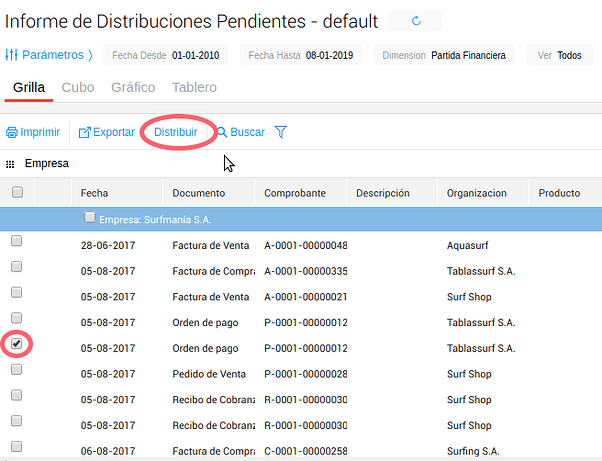The height and width of the screenshot is (461, 602).
Task: Click the A-0001-00000021 comprobante cell
Action: click(306, 297)
